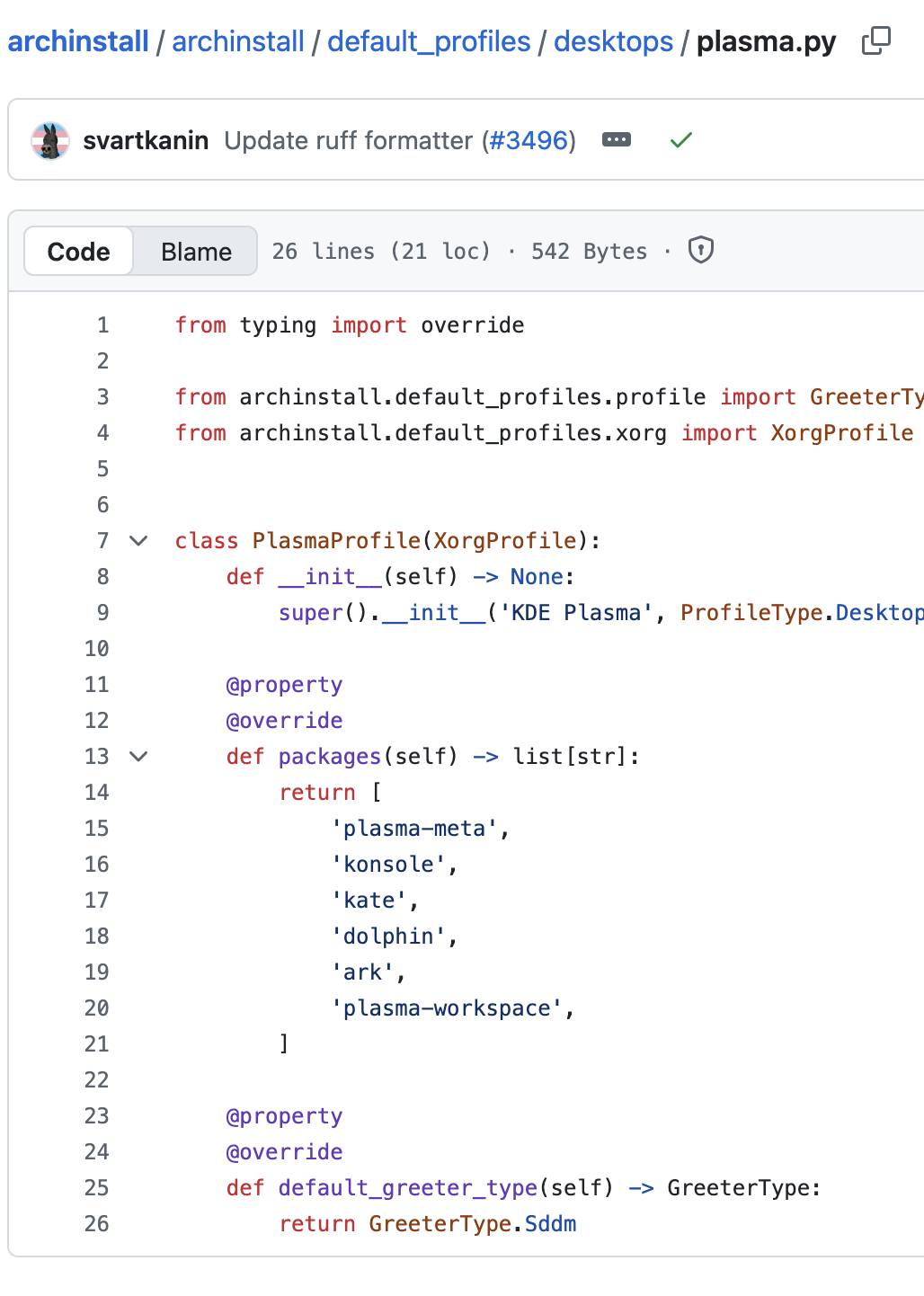Screen dimensions: 924x1296
Task: Open the 'Update ruff formatter' commit message
Action: tap(348, 140)
